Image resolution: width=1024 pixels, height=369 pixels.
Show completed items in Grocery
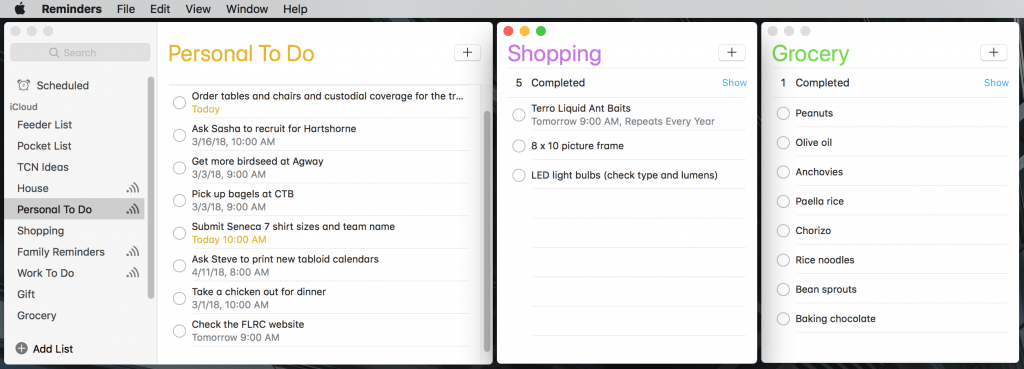click(997, 83)
